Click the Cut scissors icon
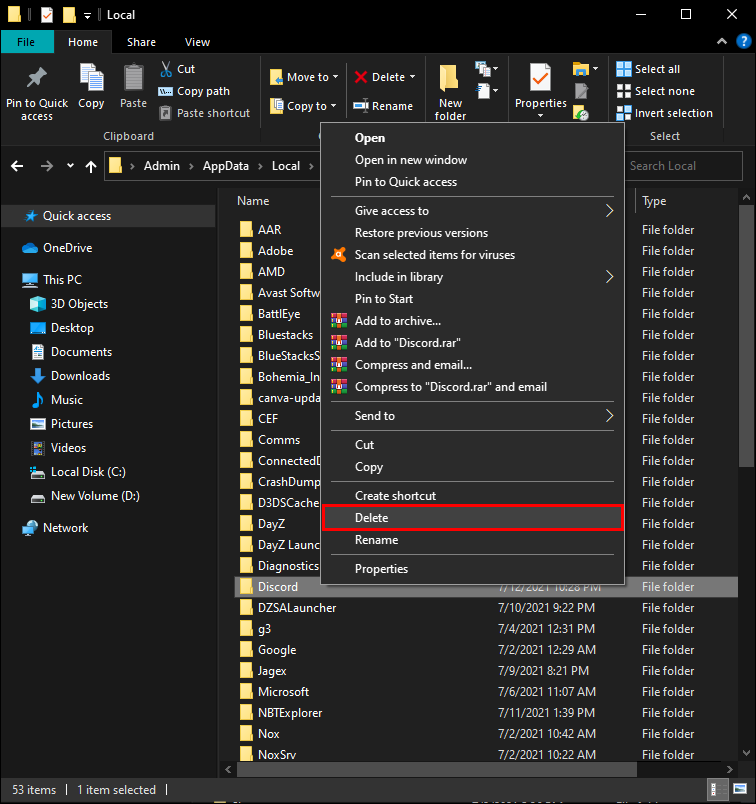756x804 pixels. [166, 69]
